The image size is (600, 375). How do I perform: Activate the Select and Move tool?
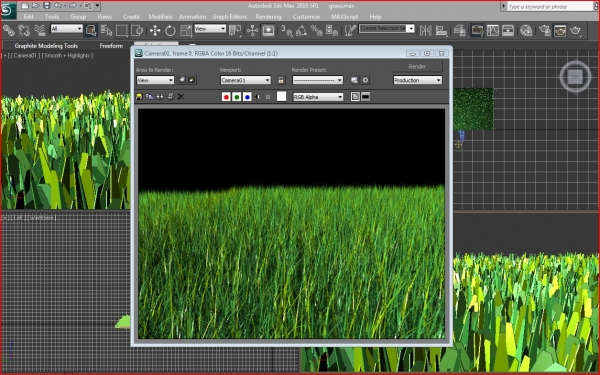pyautogui.click(x=155, y=30)
